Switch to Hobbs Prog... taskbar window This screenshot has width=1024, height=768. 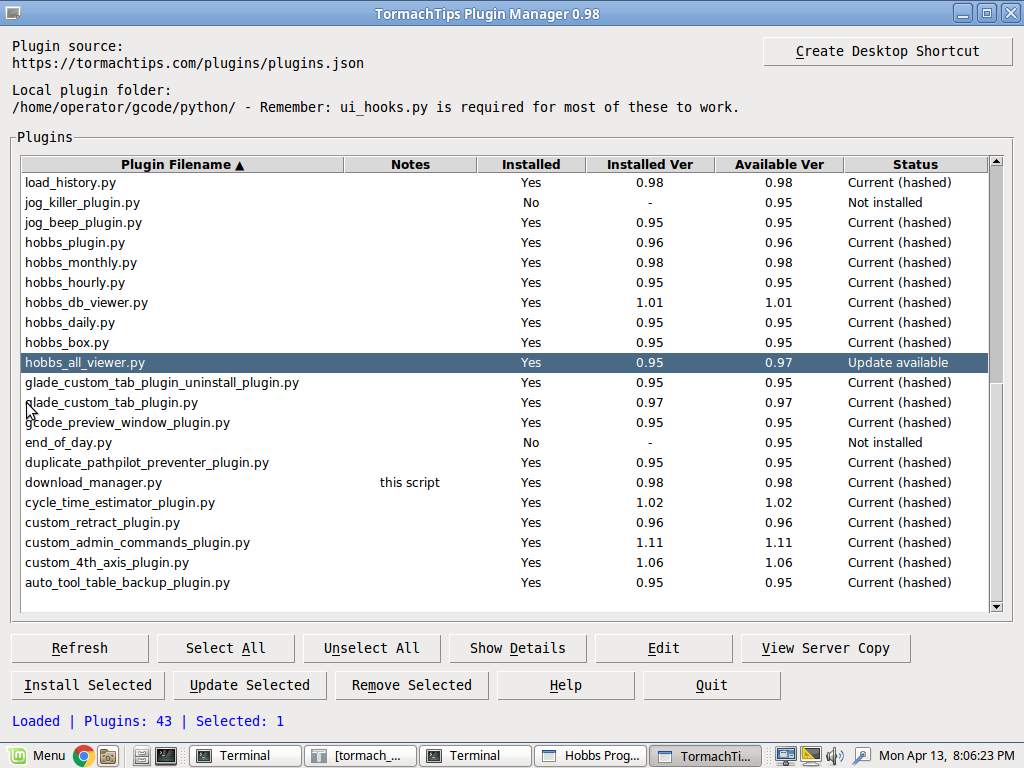tap(590, 756)
